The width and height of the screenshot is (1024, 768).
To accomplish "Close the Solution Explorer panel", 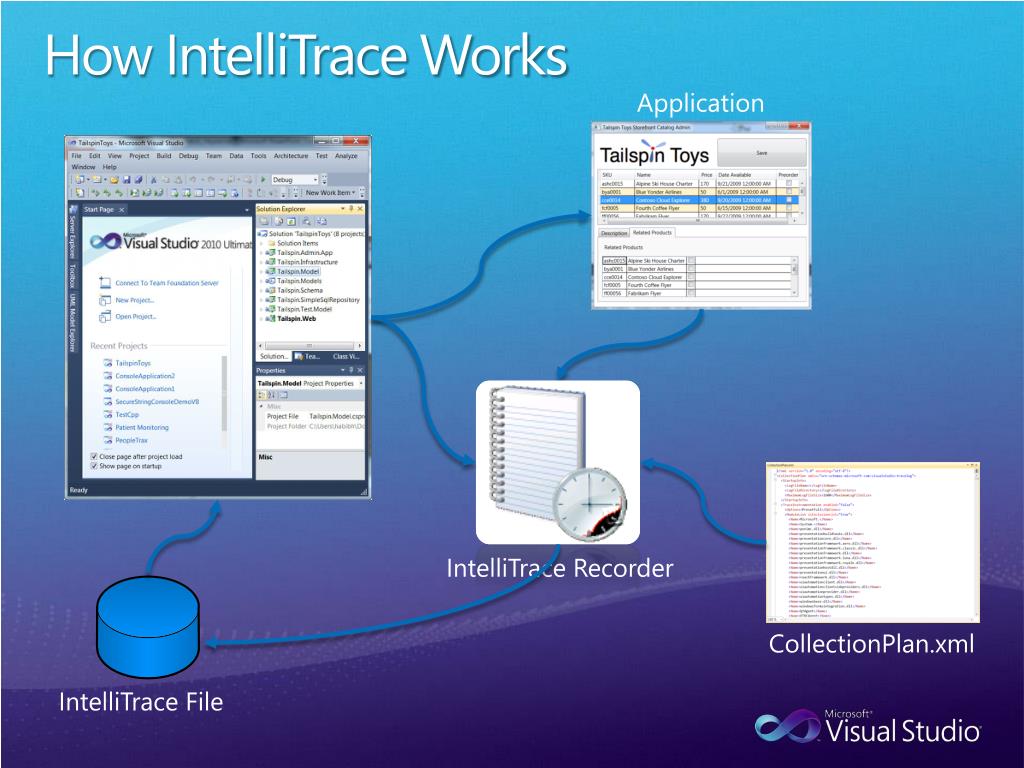I will (360, 209).
